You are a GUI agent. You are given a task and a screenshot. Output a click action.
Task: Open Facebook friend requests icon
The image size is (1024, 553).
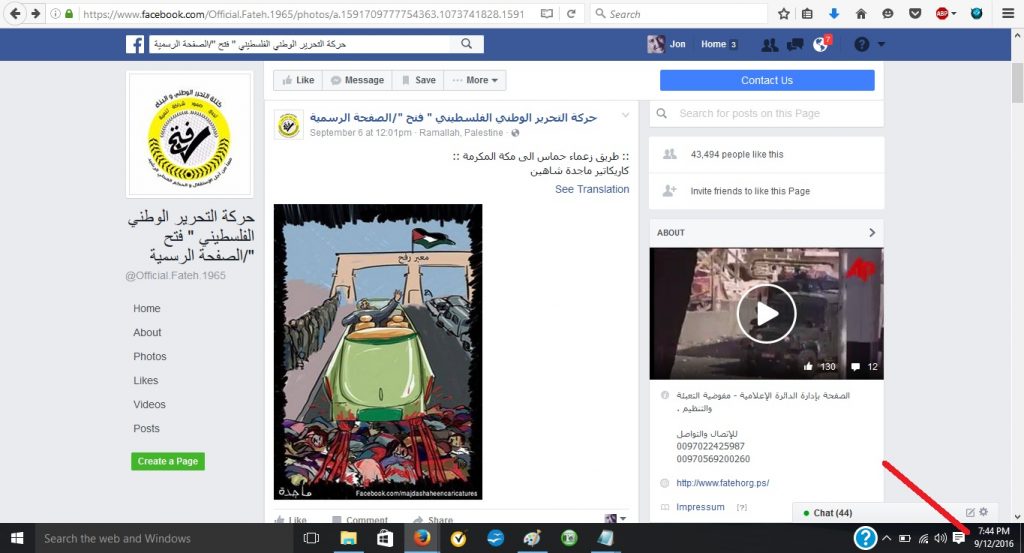(770, 44)
